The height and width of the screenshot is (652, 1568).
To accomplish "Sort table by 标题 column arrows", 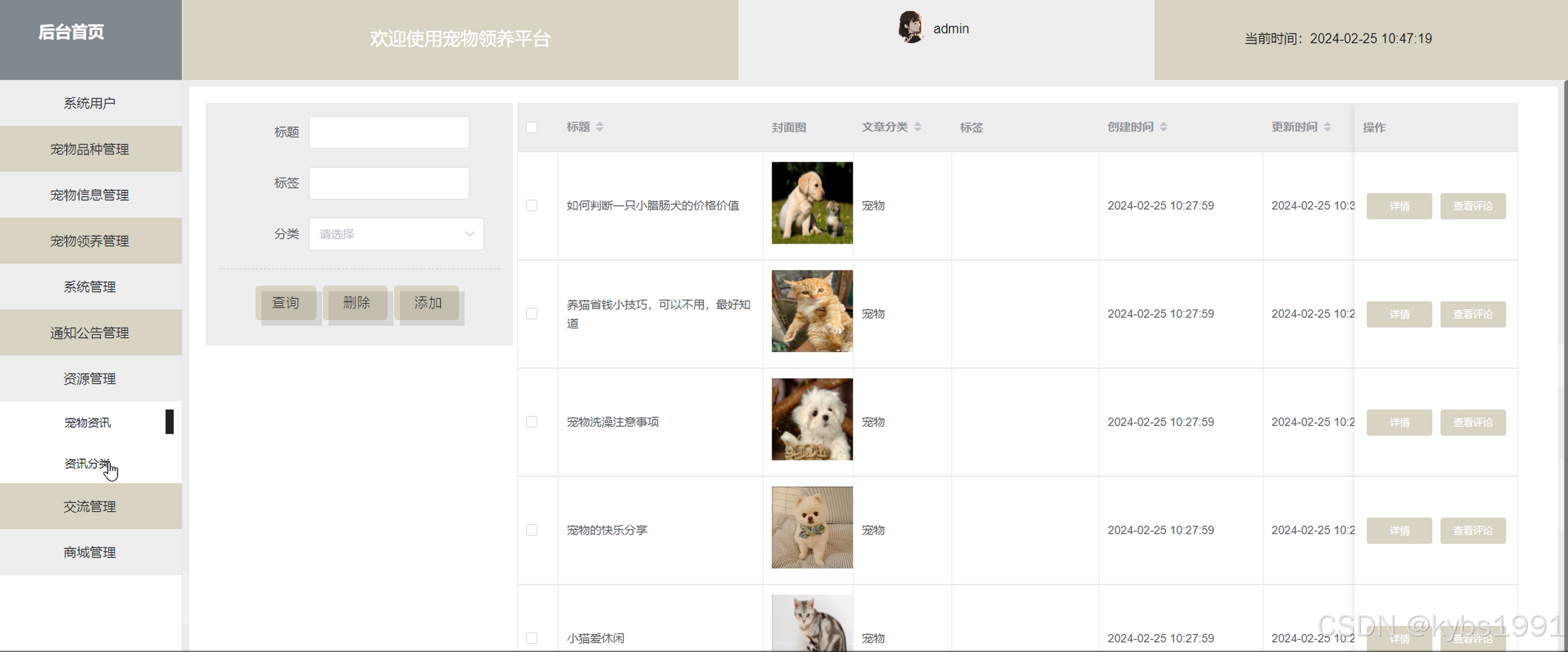I will 600,127.
